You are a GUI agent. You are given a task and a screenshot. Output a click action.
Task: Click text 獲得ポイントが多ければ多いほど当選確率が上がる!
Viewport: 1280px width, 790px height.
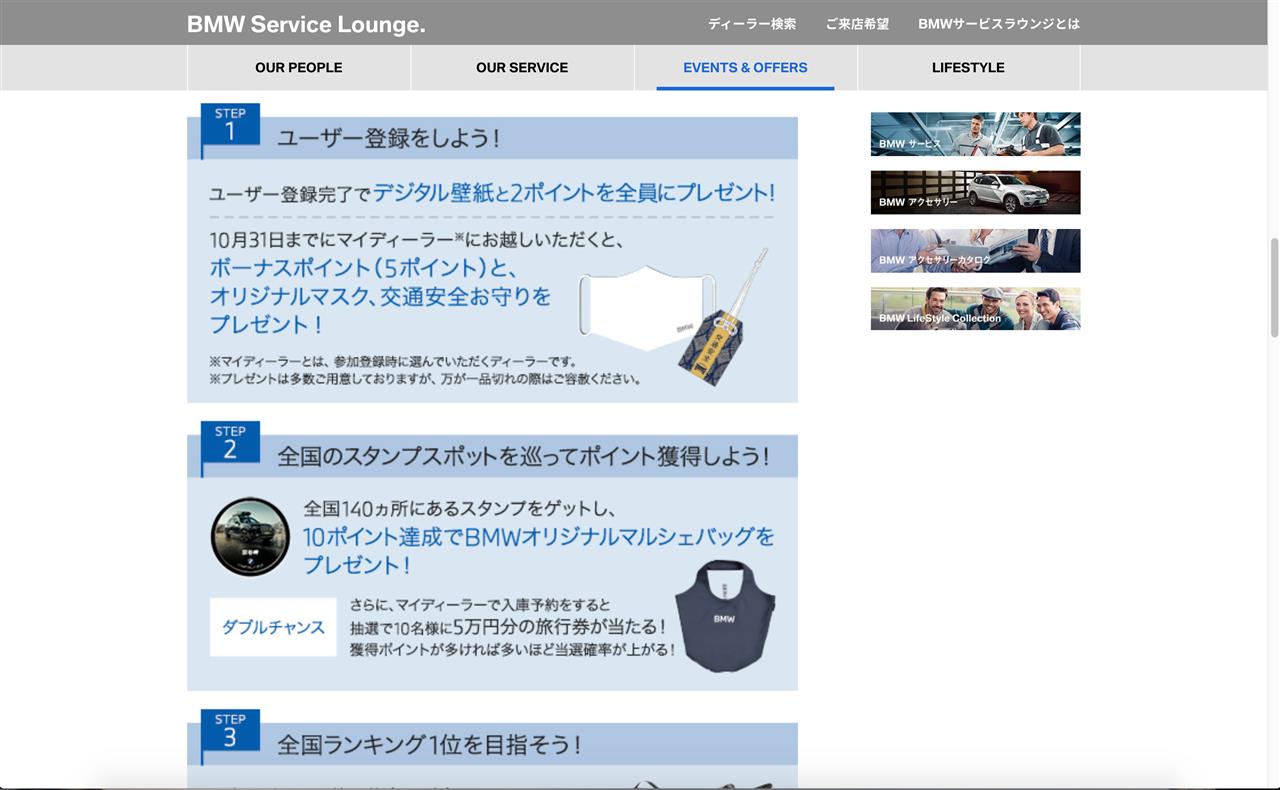coord(512,649)
